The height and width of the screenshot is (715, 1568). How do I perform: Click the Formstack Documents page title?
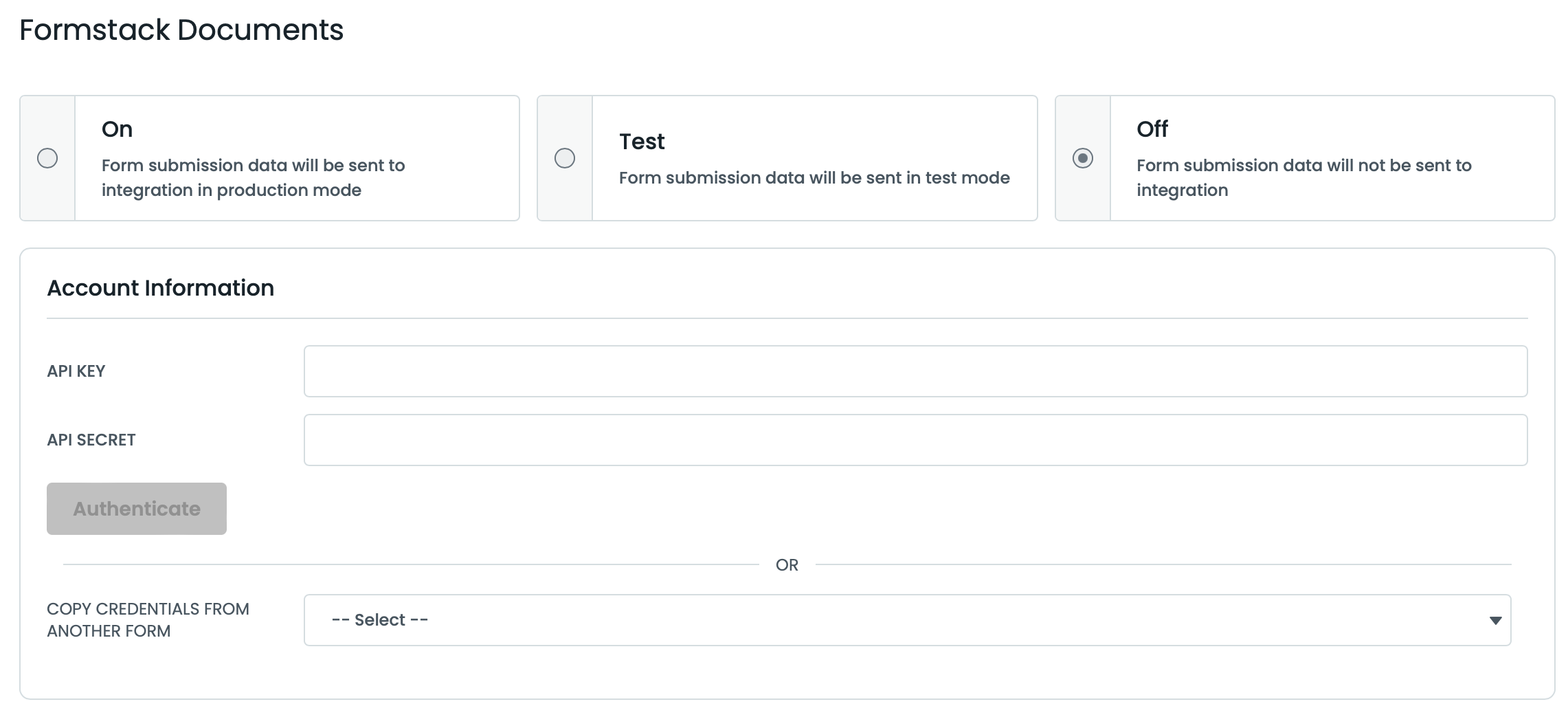[181, 30]
